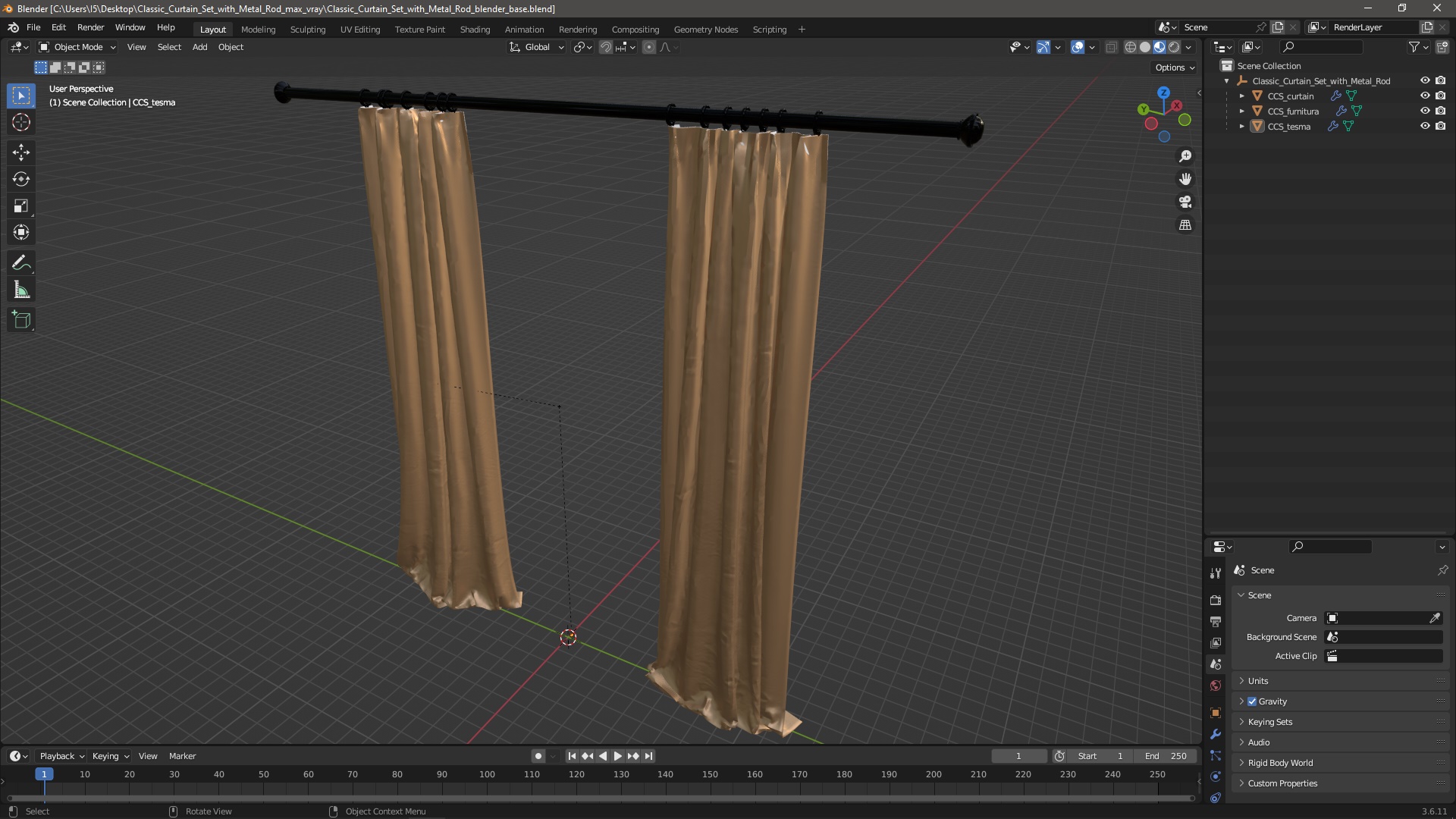Open the Marker menu in timeline
The width and height of the screenshot is (1456, 819).
click(x=182, y=756)
